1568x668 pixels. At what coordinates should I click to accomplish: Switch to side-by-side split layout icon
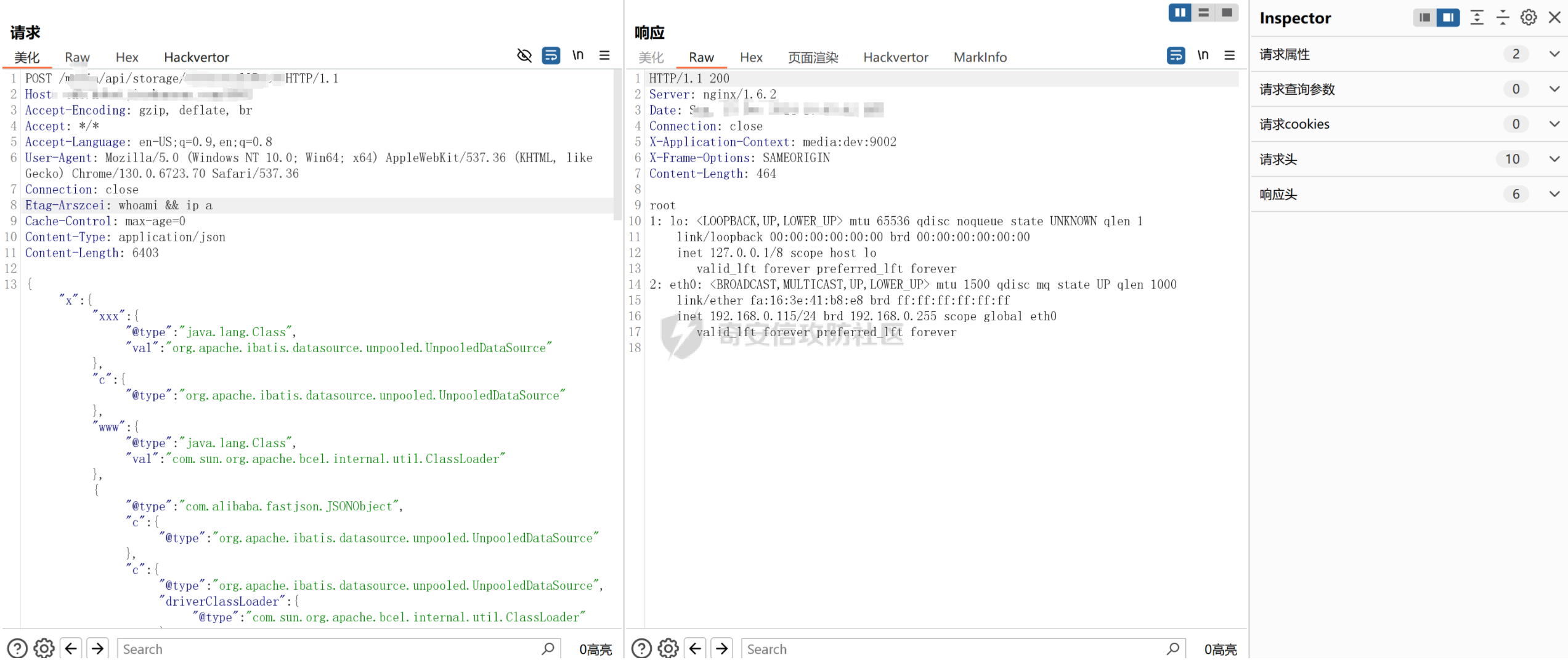coord(1179,12)
